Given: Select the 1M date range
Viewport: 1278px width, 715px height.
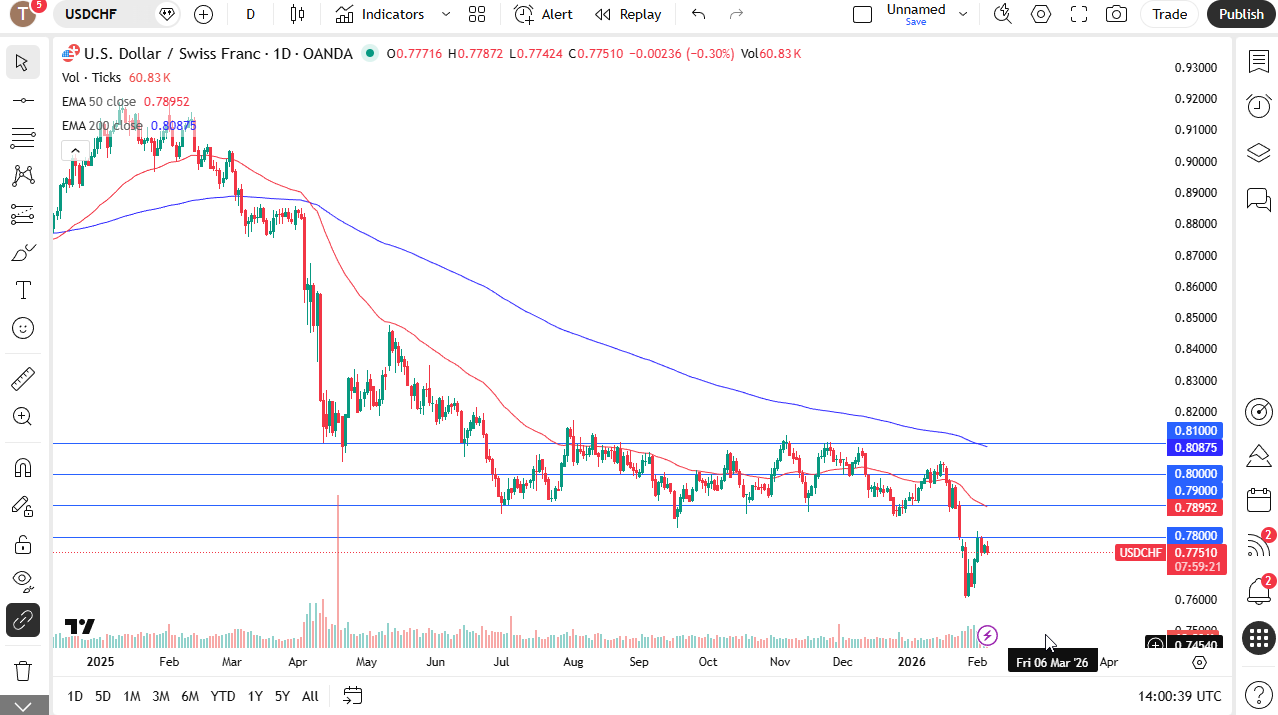Looking at the screenshot, I should [x=131, y=696].
